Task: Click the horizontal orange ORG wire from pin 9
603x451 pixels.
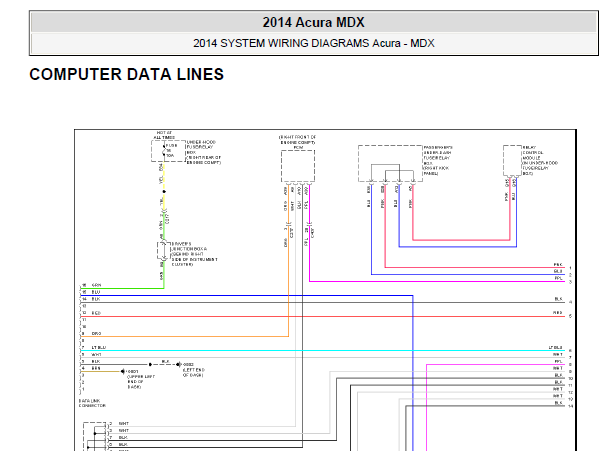Action: pyautogui.click(x=185, y=337)
